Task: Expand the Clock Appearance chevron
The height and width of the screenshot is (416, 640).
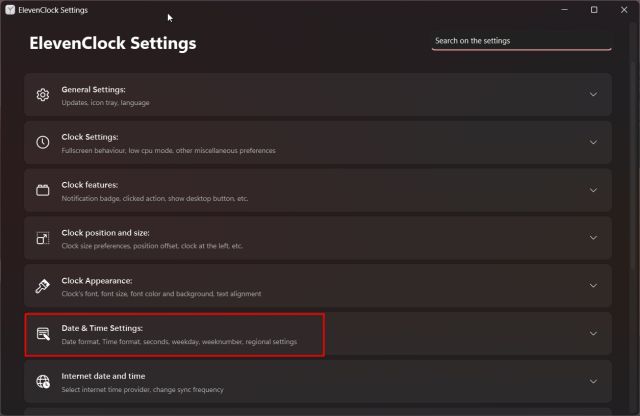Action: tap(593, 286)
